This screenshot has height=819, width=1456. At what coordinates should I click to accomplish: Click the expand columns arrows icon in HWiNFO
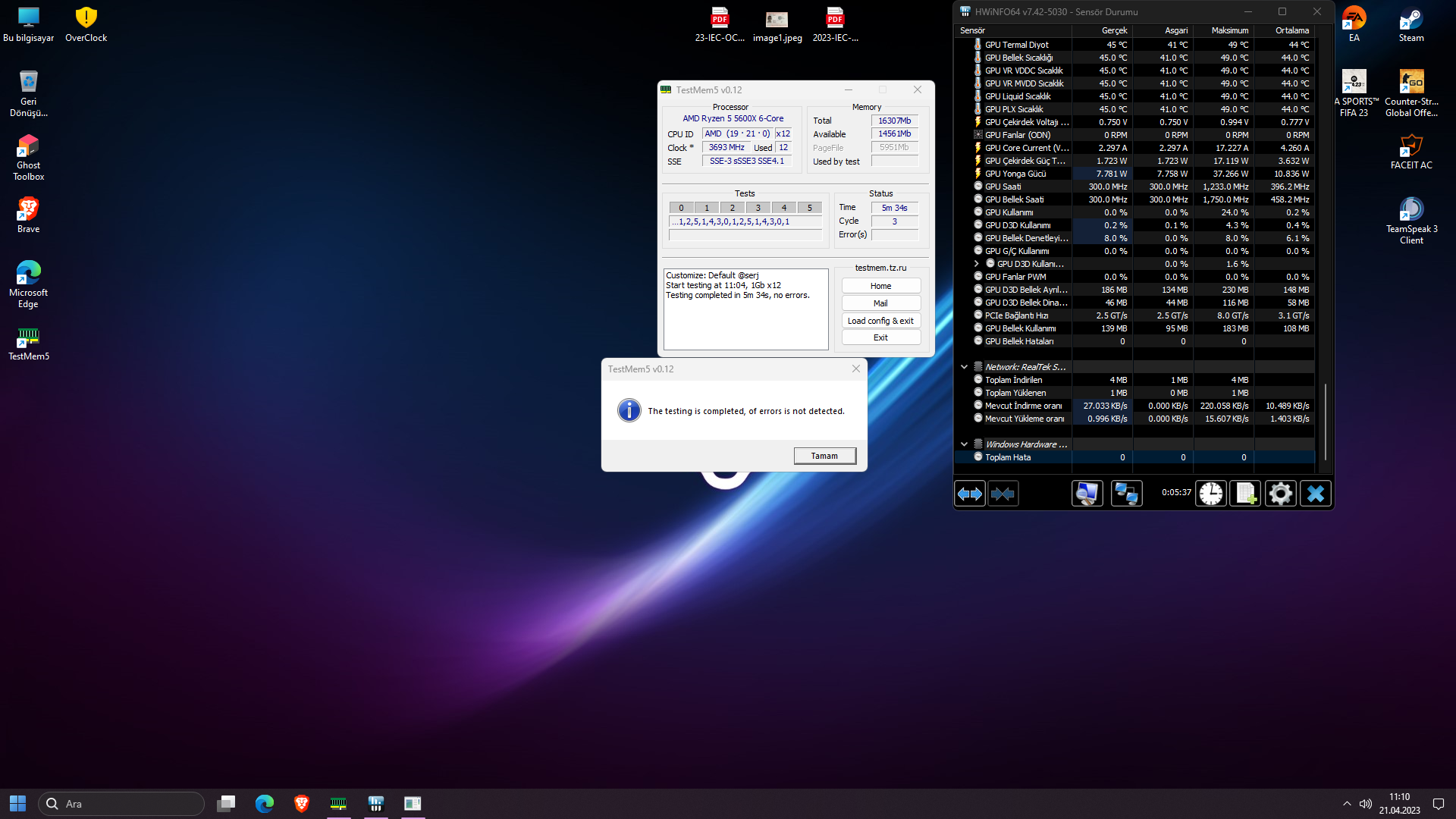970,494
